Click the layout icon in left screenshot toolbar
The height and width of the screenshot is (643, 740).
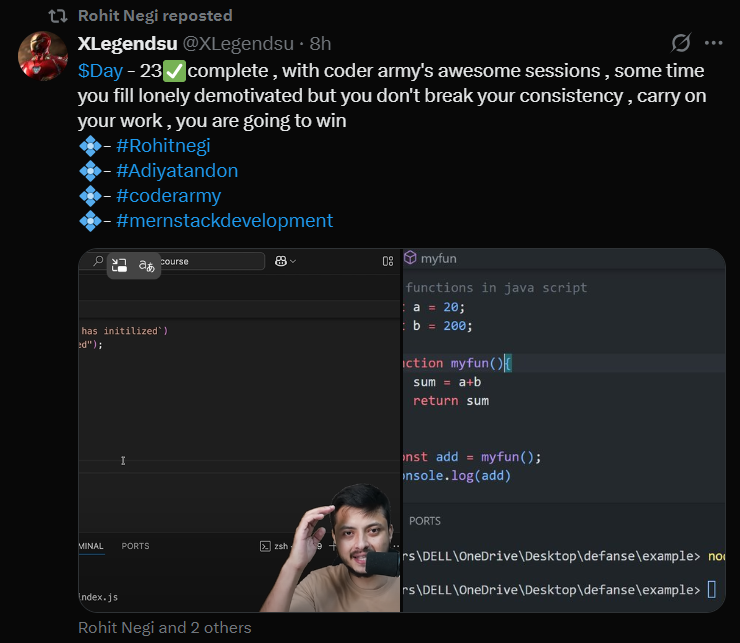[388, 261]
